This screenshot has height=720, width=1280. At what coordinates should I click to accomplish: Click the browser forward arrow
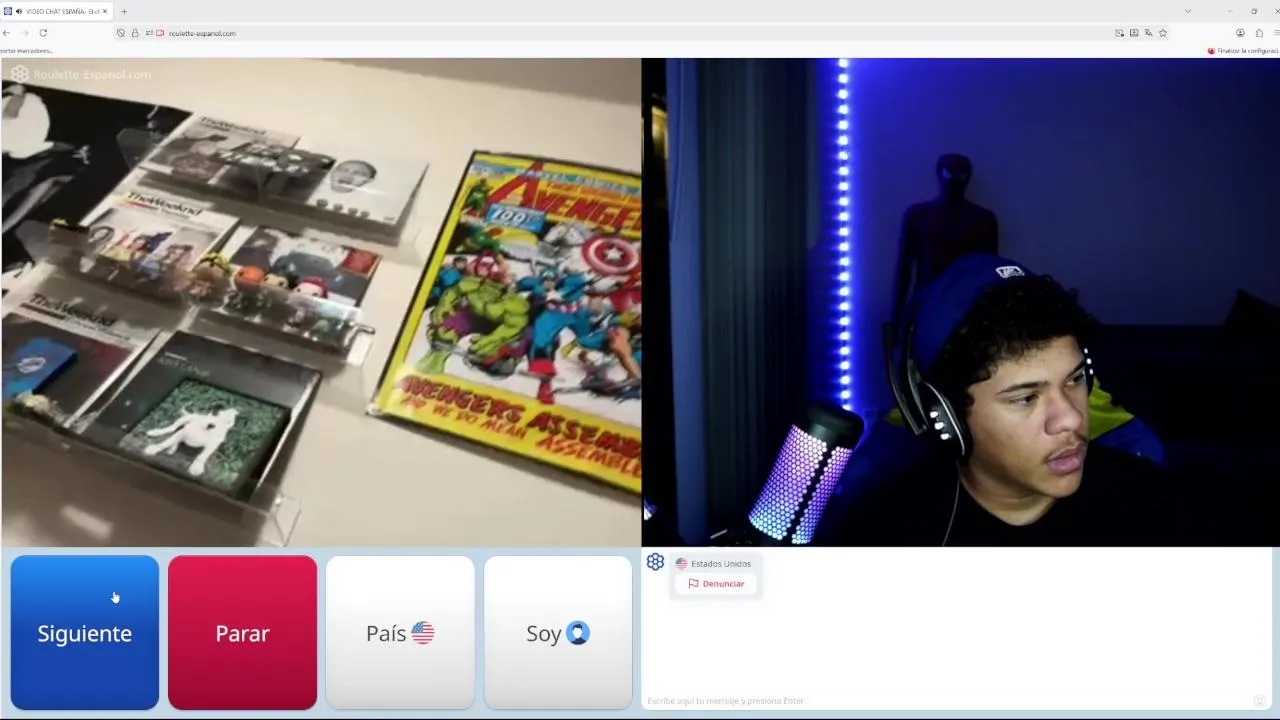click(25, 33)
